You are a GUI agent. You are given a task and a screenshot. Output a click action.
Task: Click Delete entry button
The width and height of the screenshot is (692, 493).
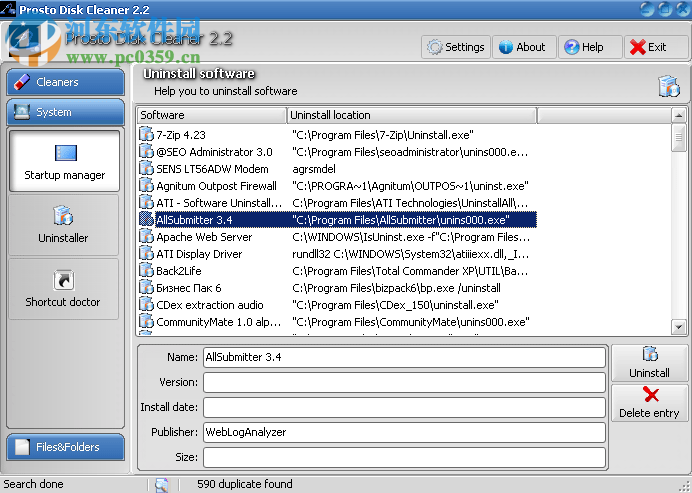[x=649, y=403]
